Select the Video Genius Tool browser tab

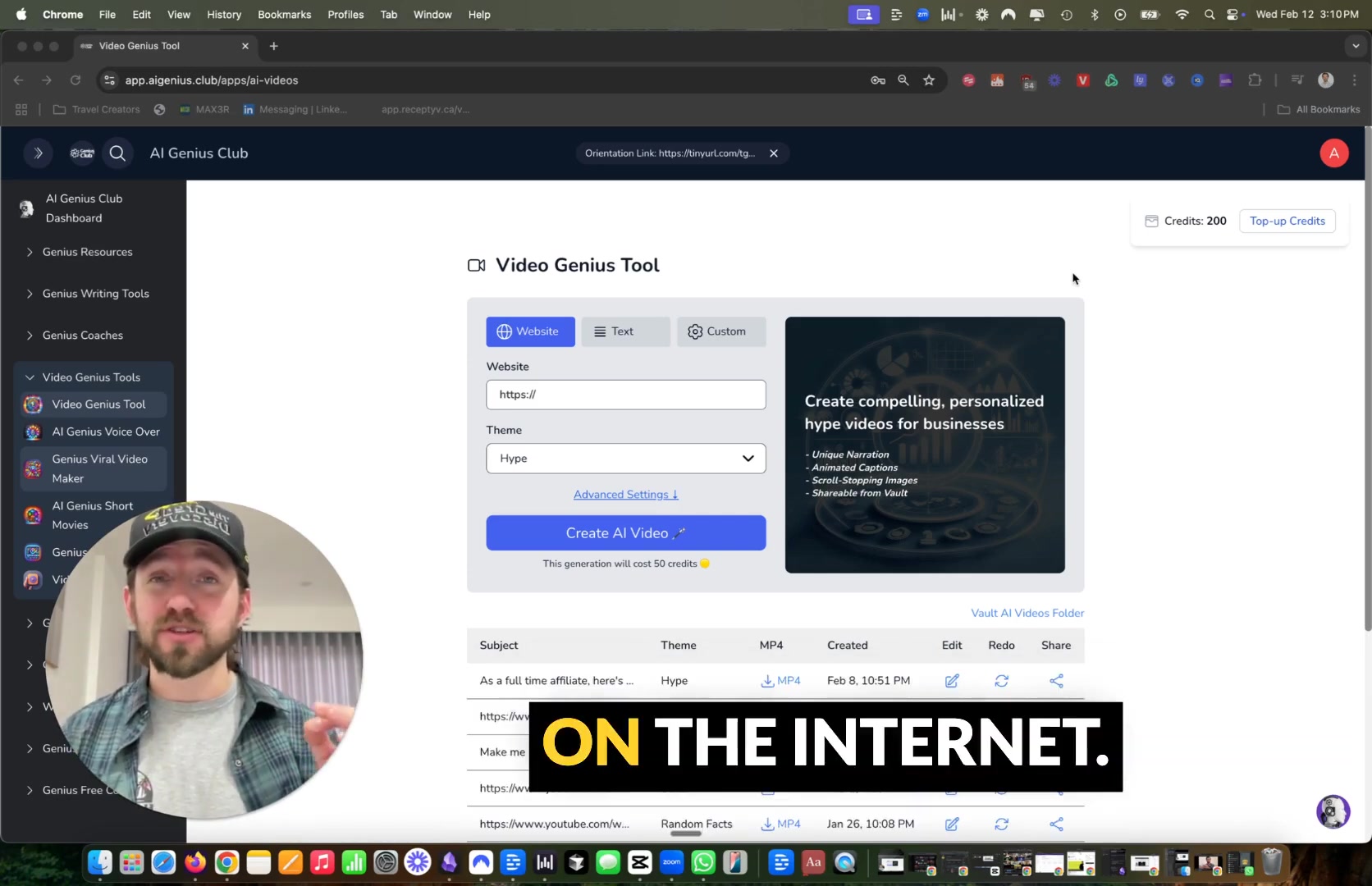click(165, 46)
